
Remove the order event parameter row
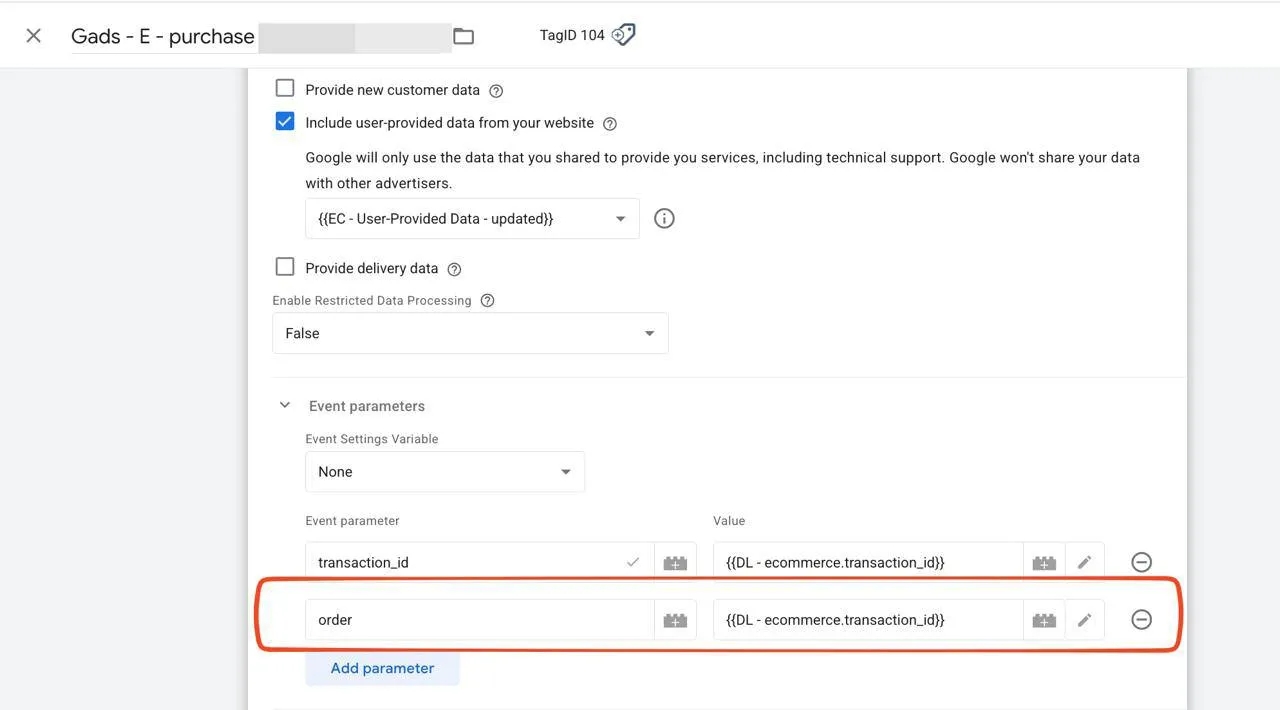(1141, 620)
